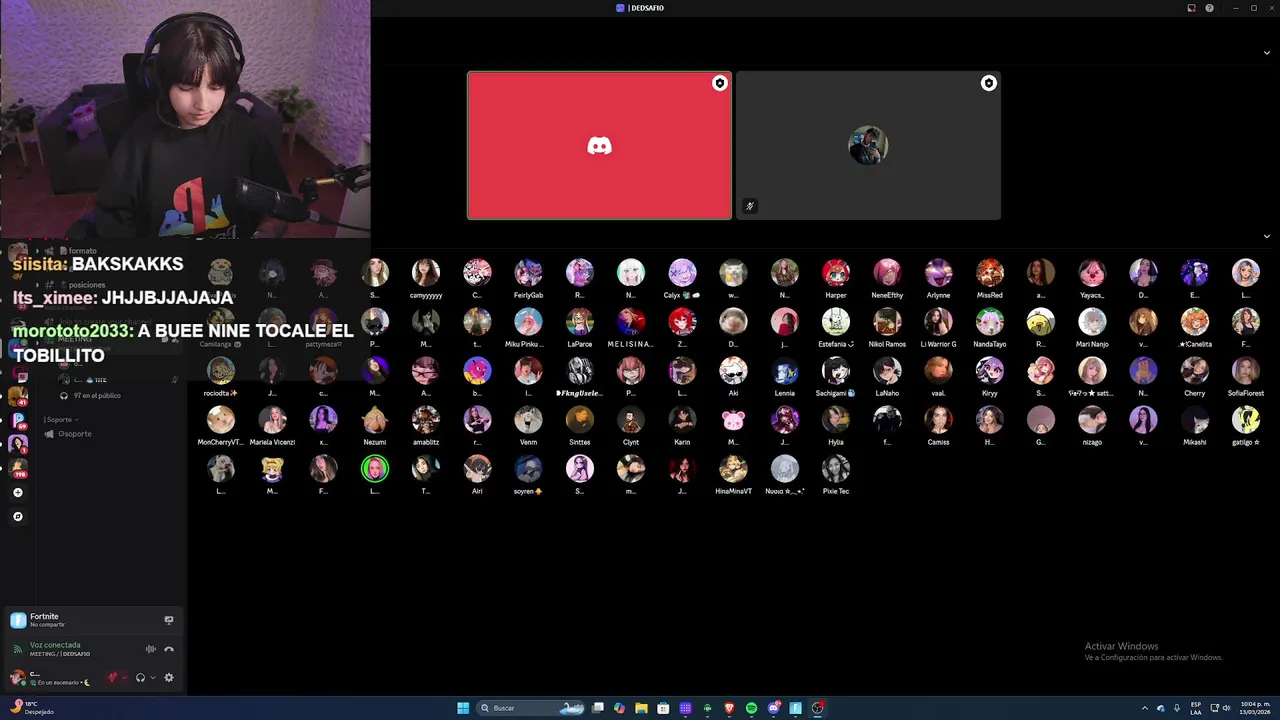This screenshot has width=1280, height=720.
Task: View Nikol Ramos avatar in audience
Action: coord(887,321)
